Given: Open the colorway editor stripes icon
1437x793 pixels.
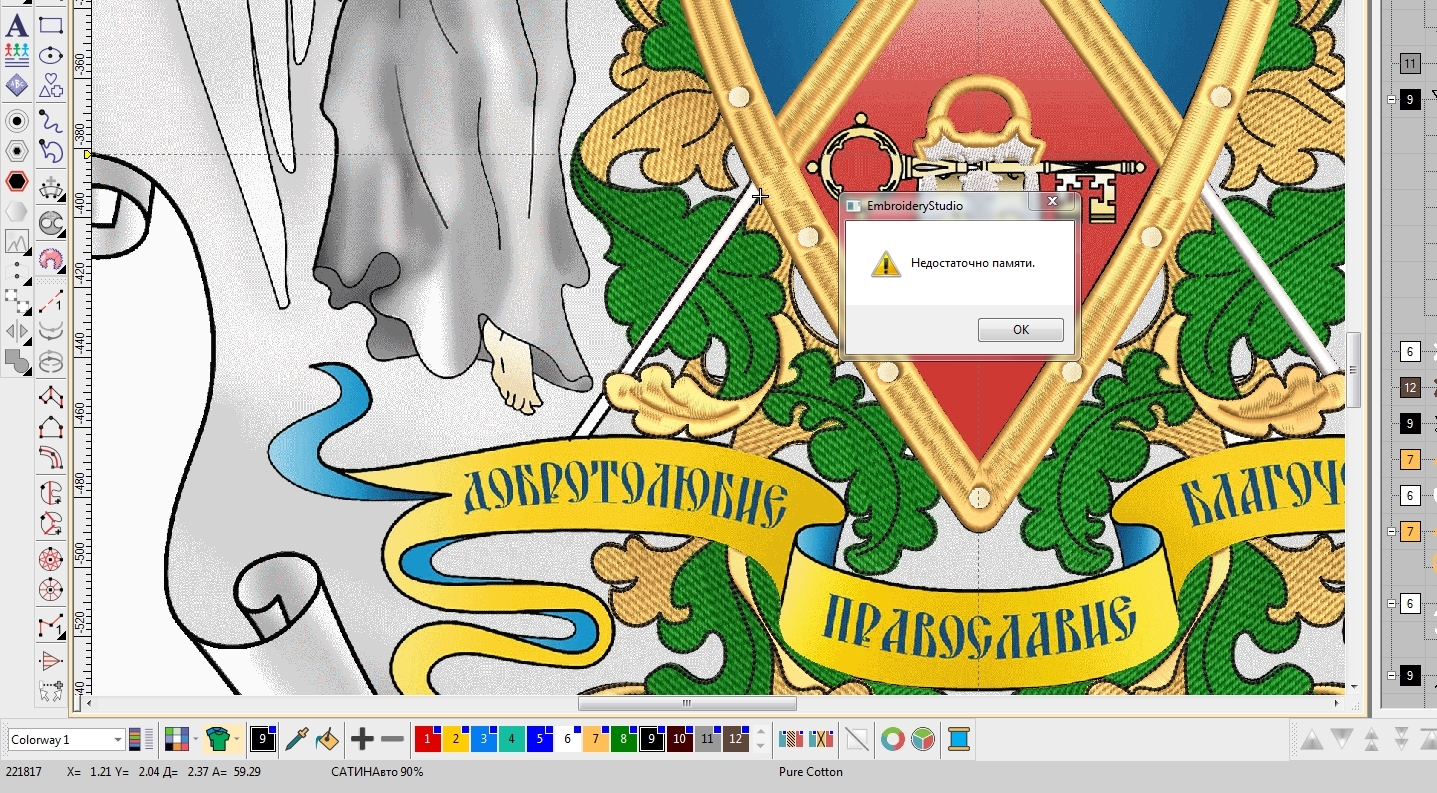Looking at the screenshot, I should coord(141,740).
